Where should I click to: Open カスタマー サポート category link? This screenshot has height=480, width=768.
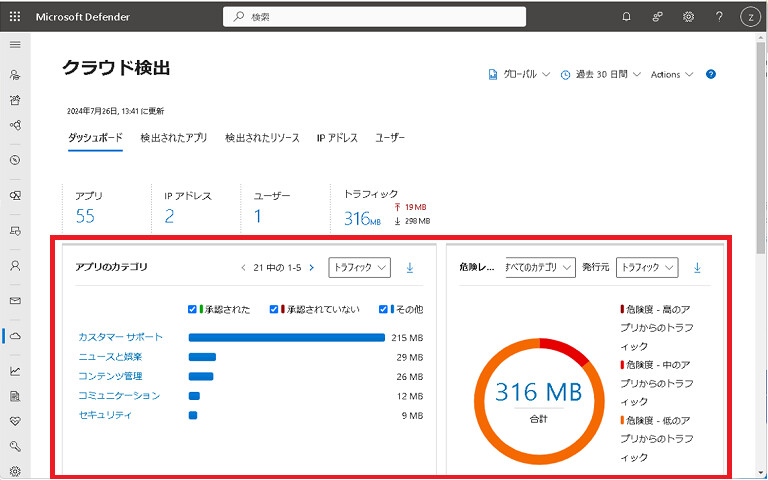click(120, 337)
